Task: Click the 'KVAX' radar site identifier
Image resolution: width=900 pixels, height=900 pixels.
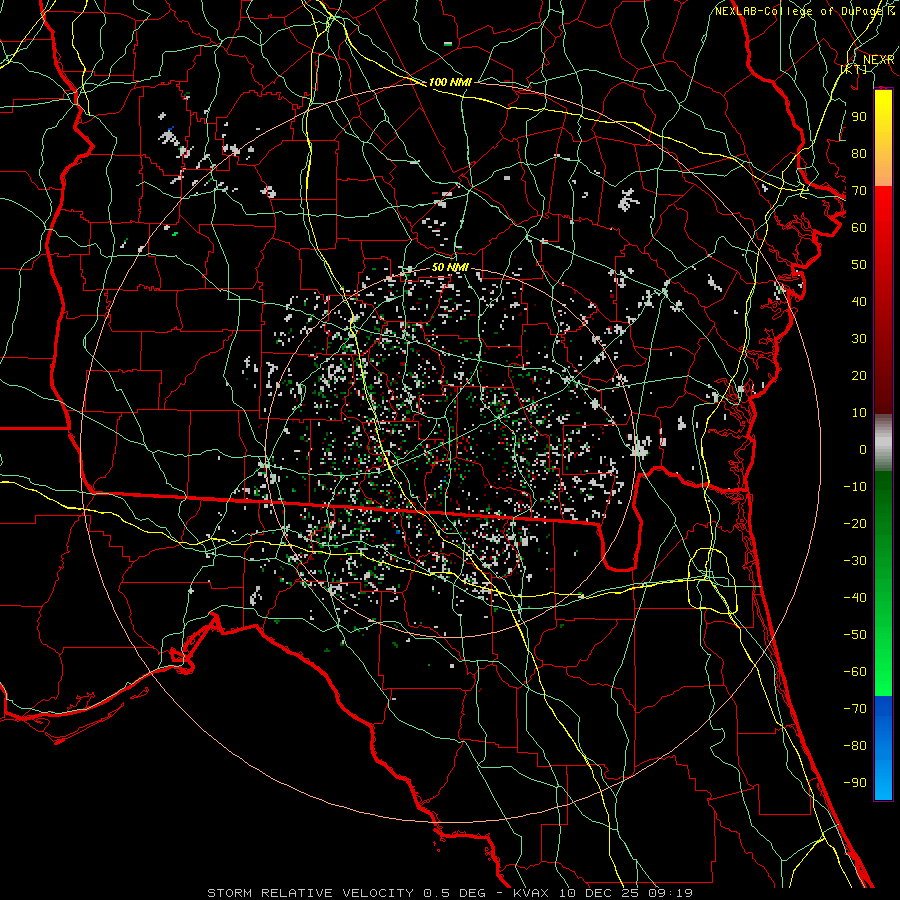Action: pyautogui.click(x=533, y=893)
